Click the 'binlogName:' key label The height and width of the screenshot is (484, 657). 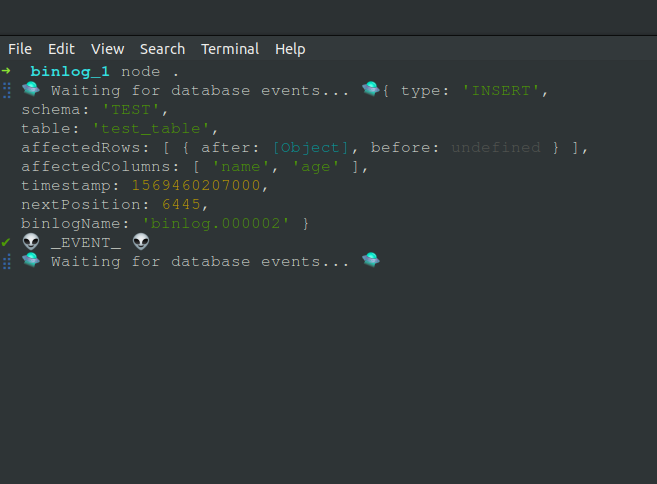[75, 224]
